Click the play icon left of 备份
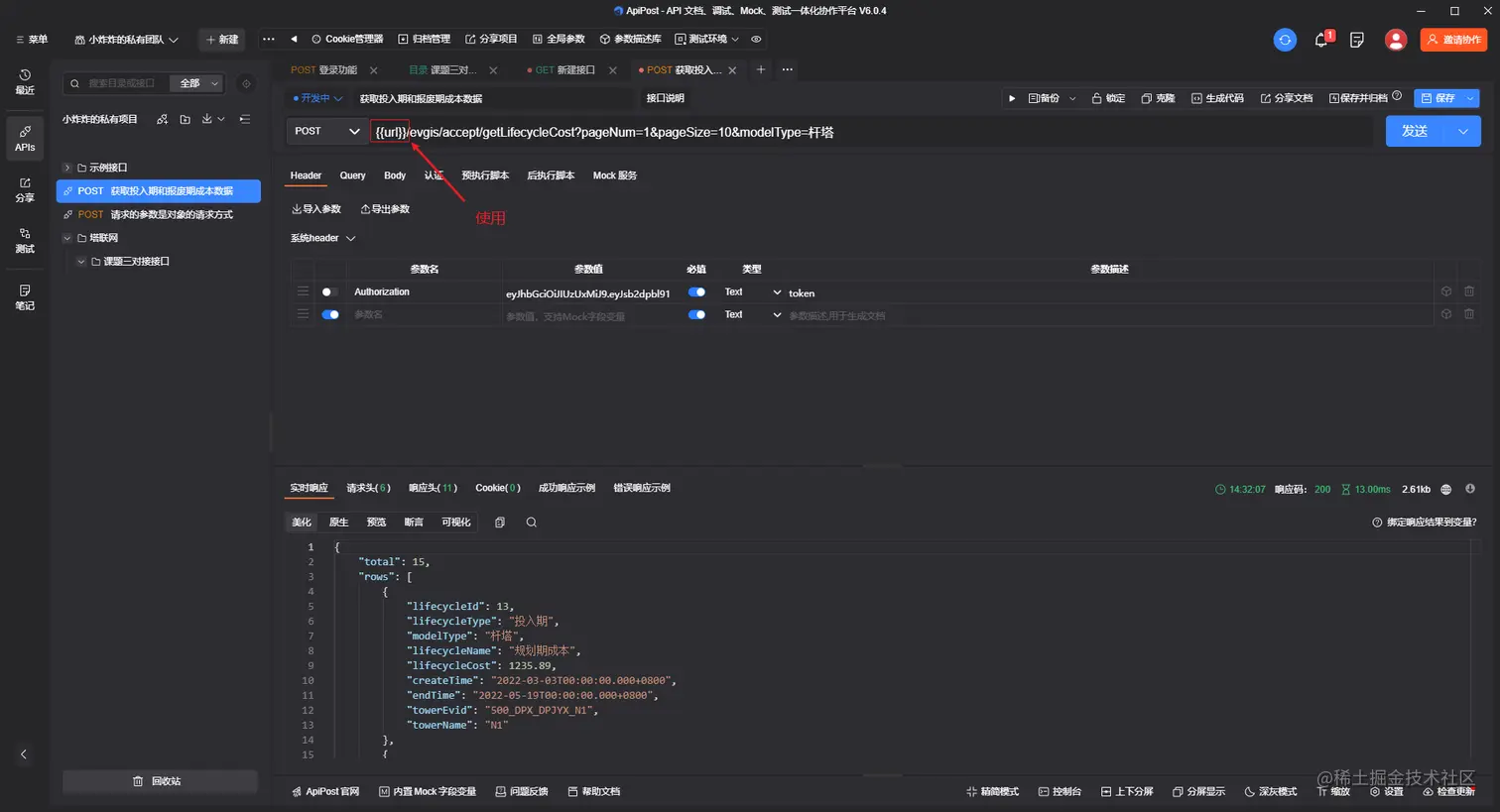The height and width of the screenshot is (812, 1500). pyautogui.click(x=1011, y=98)
